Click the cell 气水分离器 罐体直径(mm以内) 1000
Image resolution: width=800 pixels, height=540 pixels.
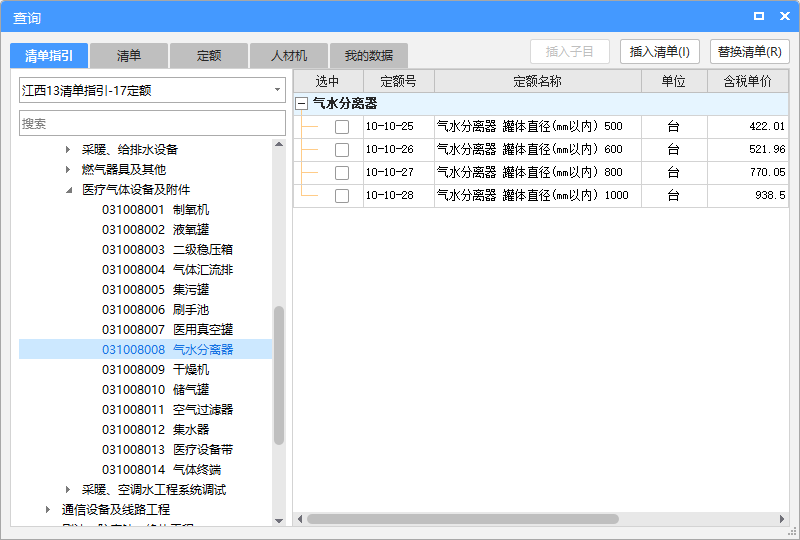click(538, 195)
